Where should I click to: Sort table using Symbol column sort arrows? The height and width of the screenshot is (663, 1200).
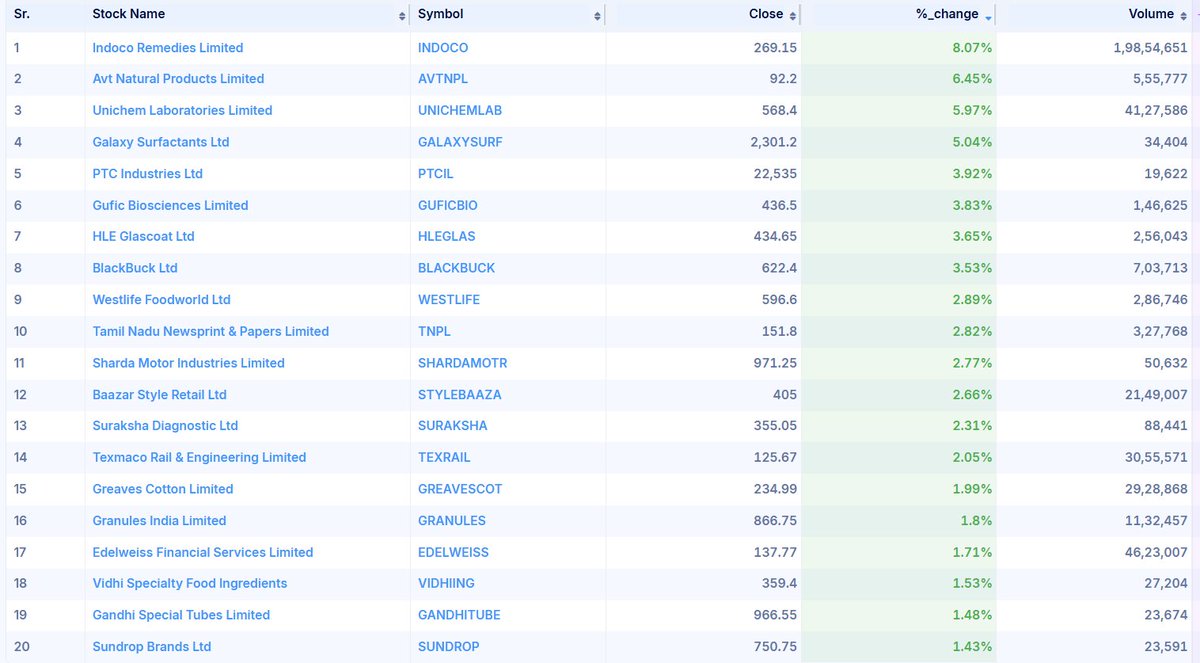coord(597,15)
